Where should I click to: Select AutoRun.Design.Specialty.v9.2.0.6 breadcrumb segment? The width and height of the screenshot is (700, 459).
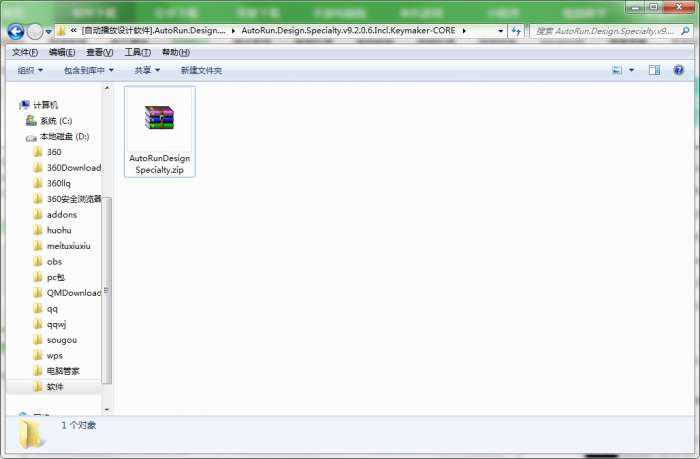pyautogui.click(x=348, y=31)
